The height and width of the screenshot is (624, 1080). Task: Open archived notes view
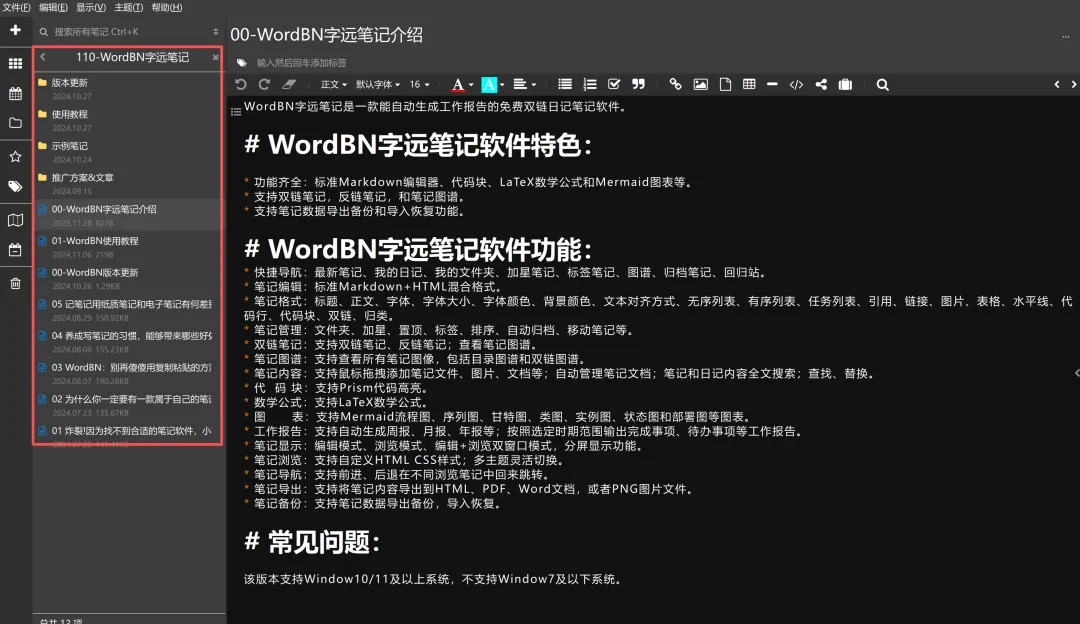pyautogui.click(x=15, y=250)
